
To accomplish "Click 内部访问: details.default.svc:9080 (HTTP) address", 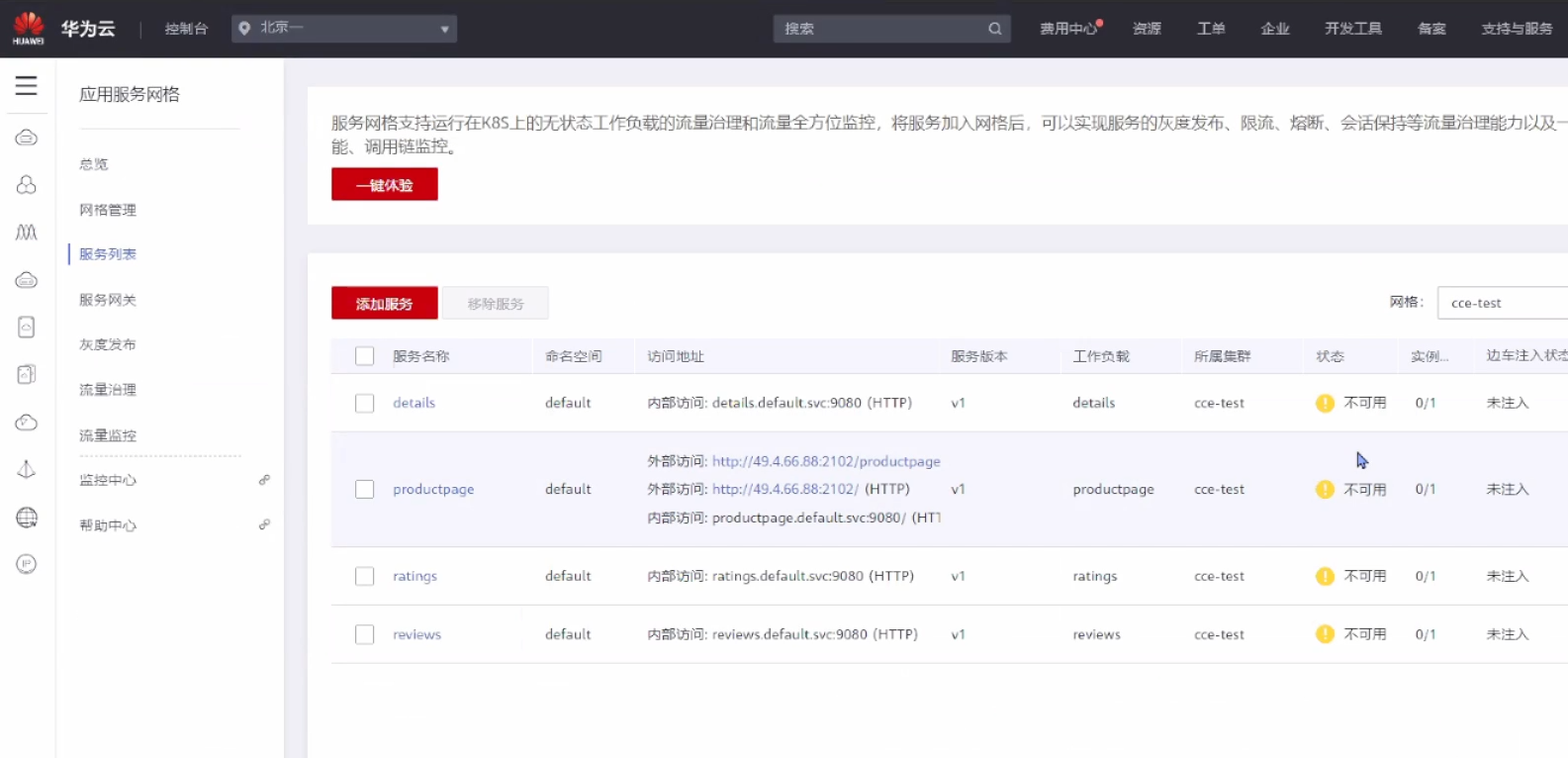I will click(780, 403).
